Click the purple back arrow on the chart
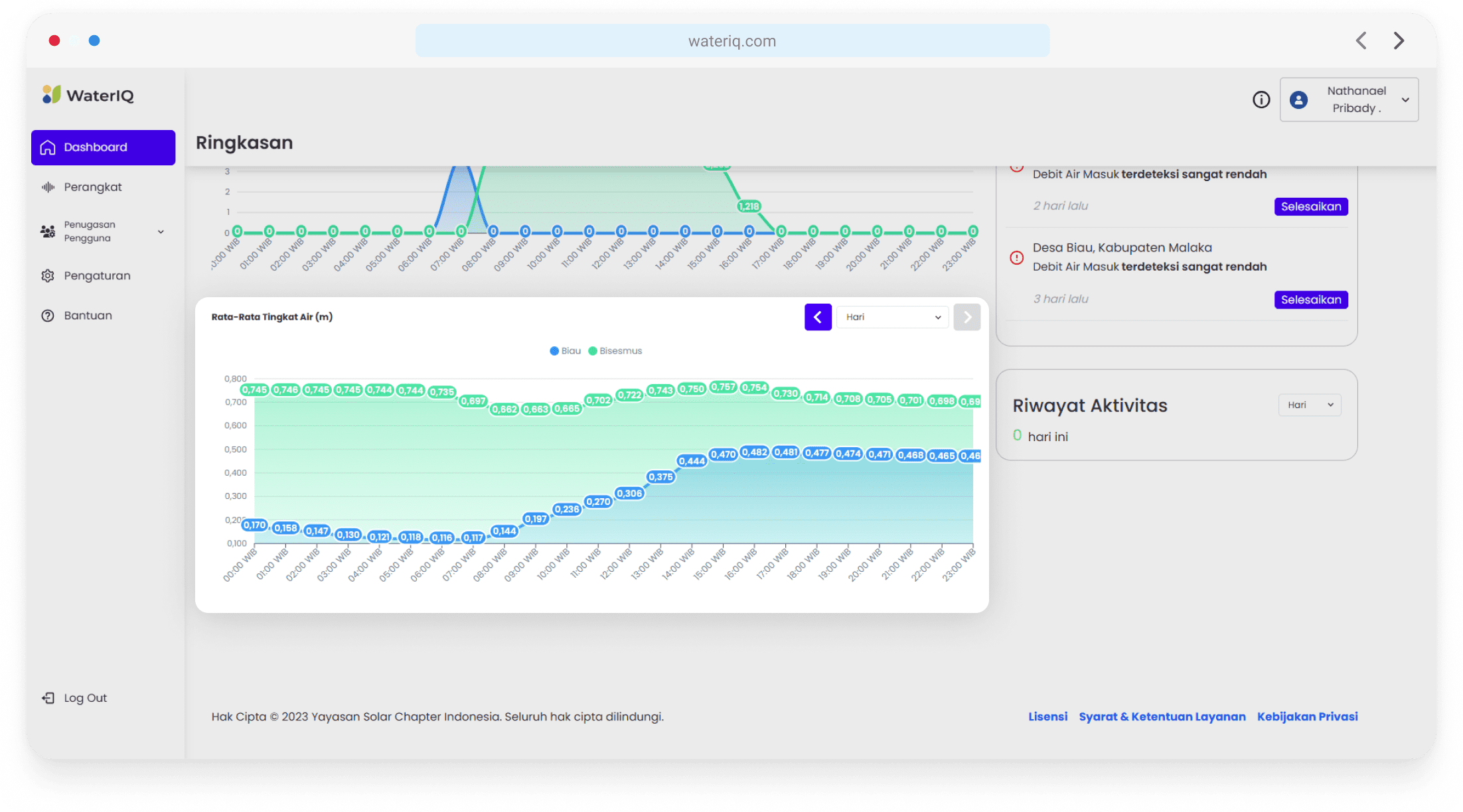This screenshot has height=812, width=1463. [818, 317]
